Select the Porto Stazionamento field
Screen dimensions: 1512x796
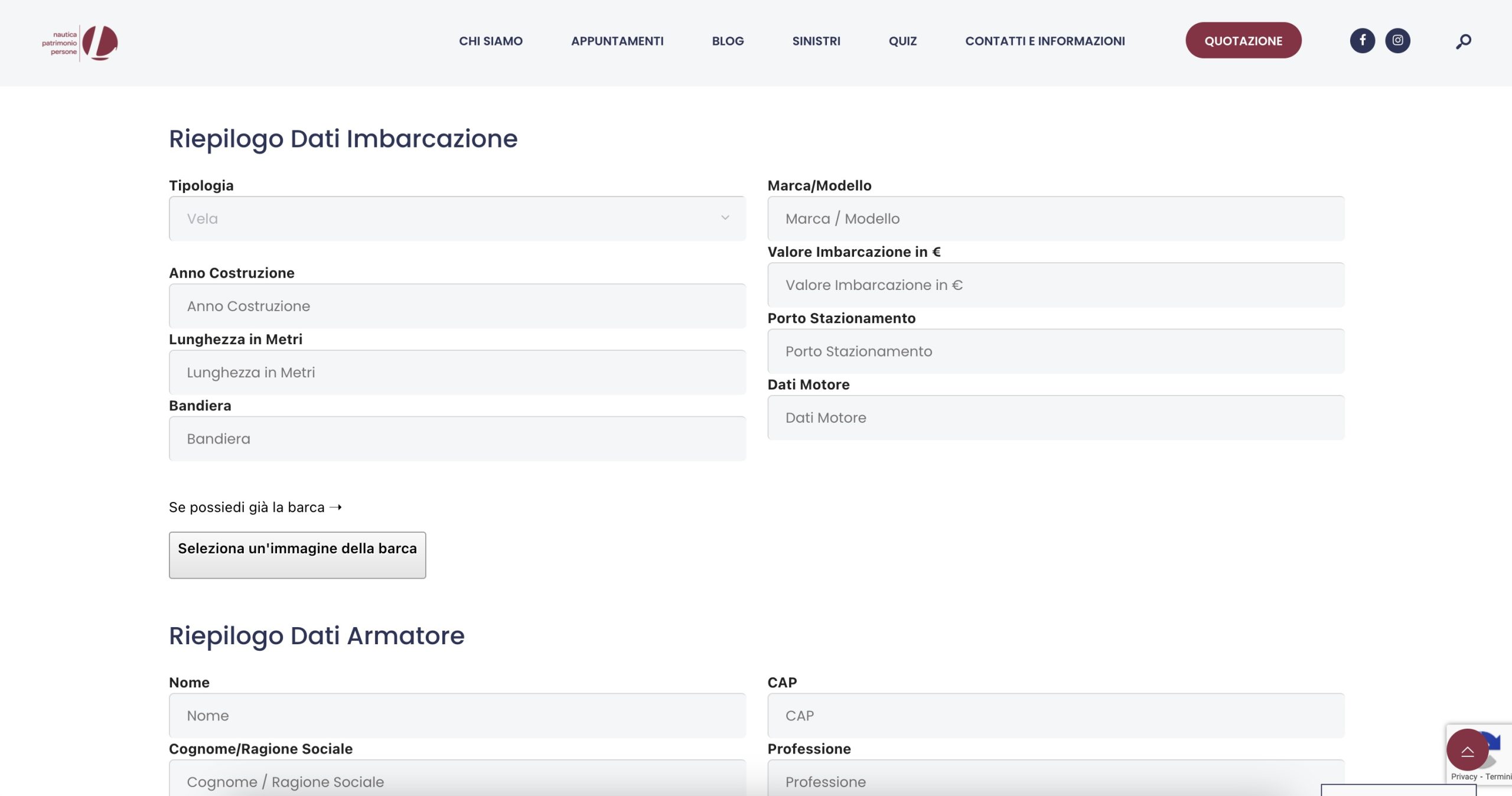point(1055,351)
